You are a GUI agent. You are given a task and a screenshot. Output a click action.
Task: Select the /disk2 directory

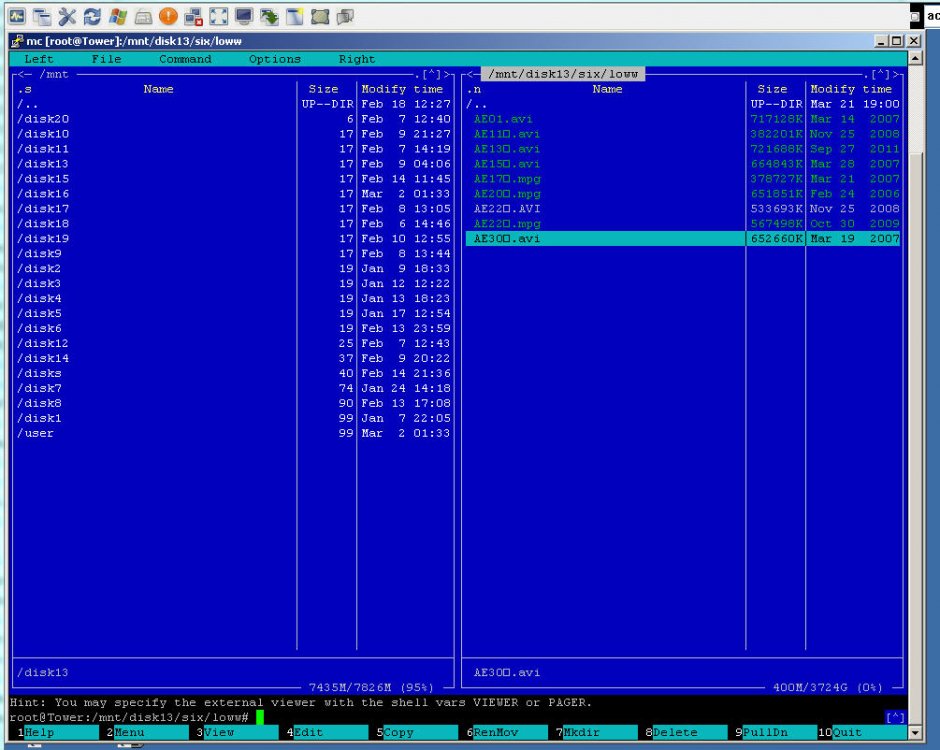click(234, 269)
